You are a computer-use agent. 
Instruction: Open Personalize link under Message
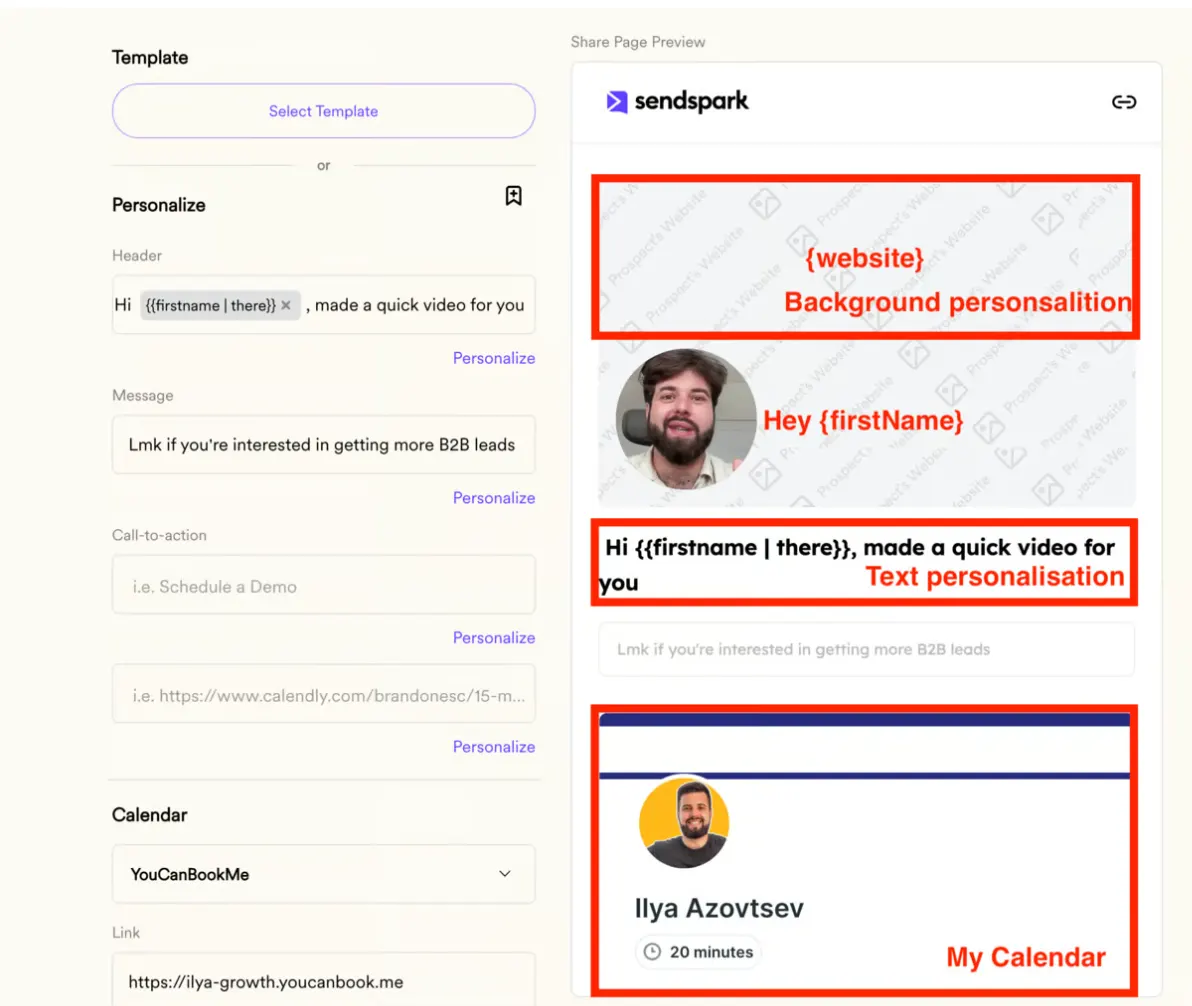[493, 498]
